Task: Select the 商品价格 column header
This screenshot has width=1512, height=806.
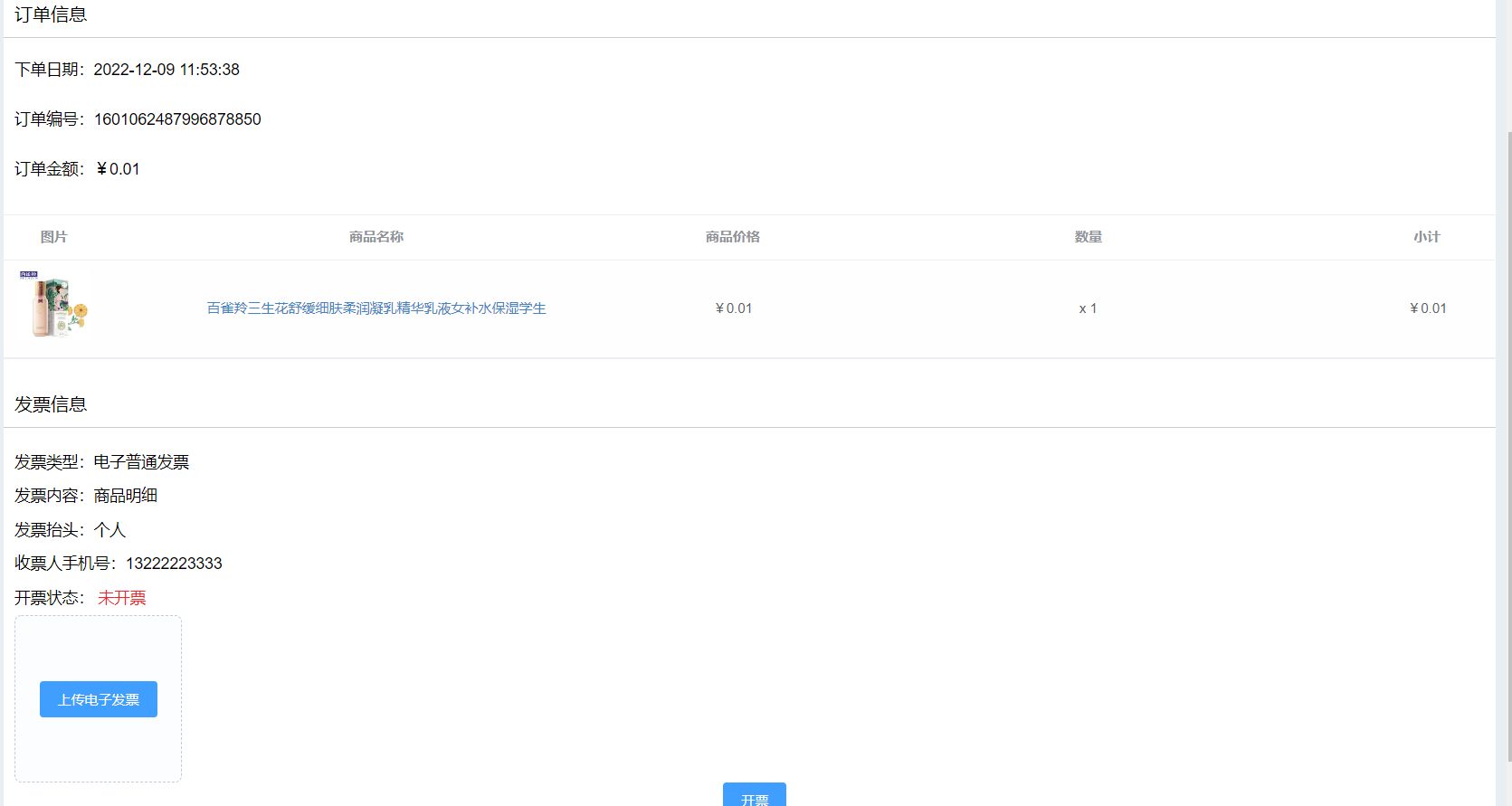Action: click(733, 237)
